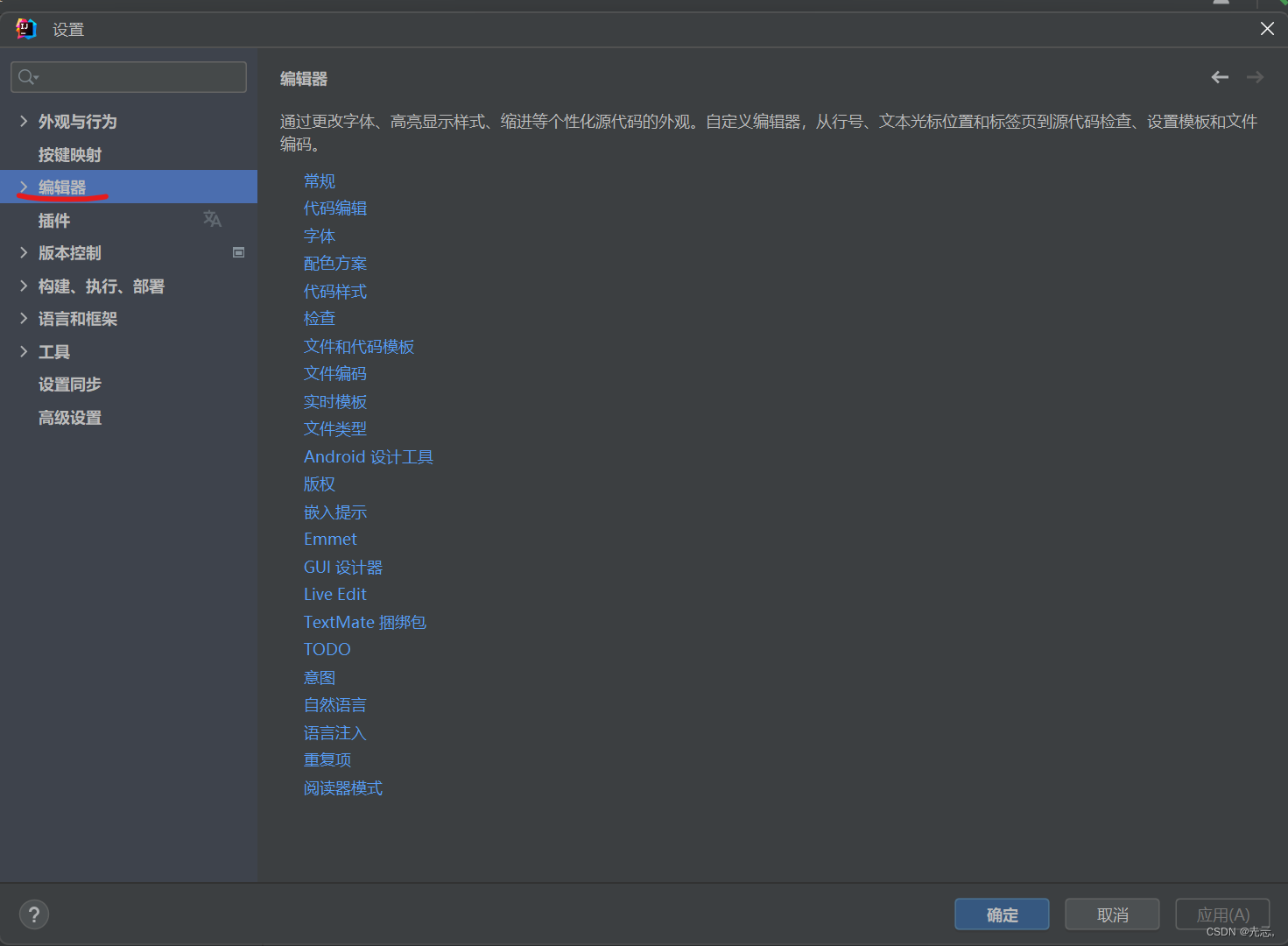This screenshot has height=946, width=1288.
Task: Close the 设置 dialog window
Action: pyautogui.click(x=1267, y=29)
